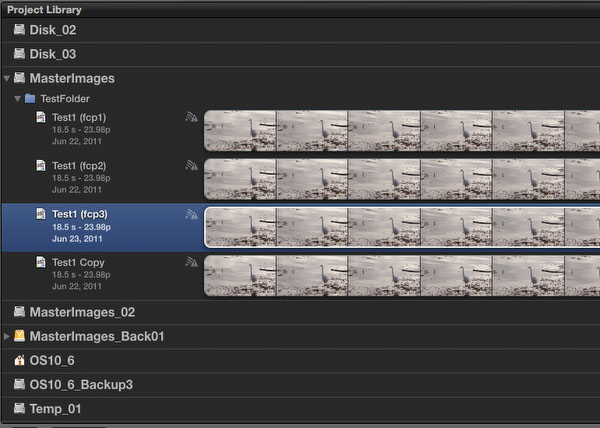Click the OS10_6 home drive icon
The height and width of the screenshot is (428, 600).
(x=19, y=360)
